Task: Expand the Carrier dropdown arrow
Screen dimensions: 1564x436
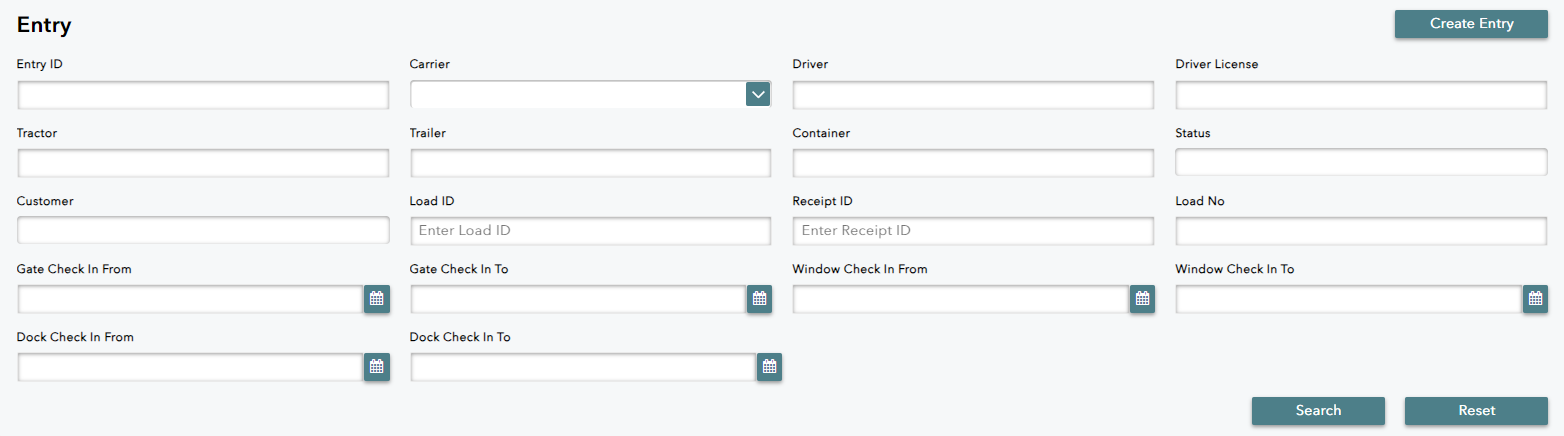Action: (758, 94)
